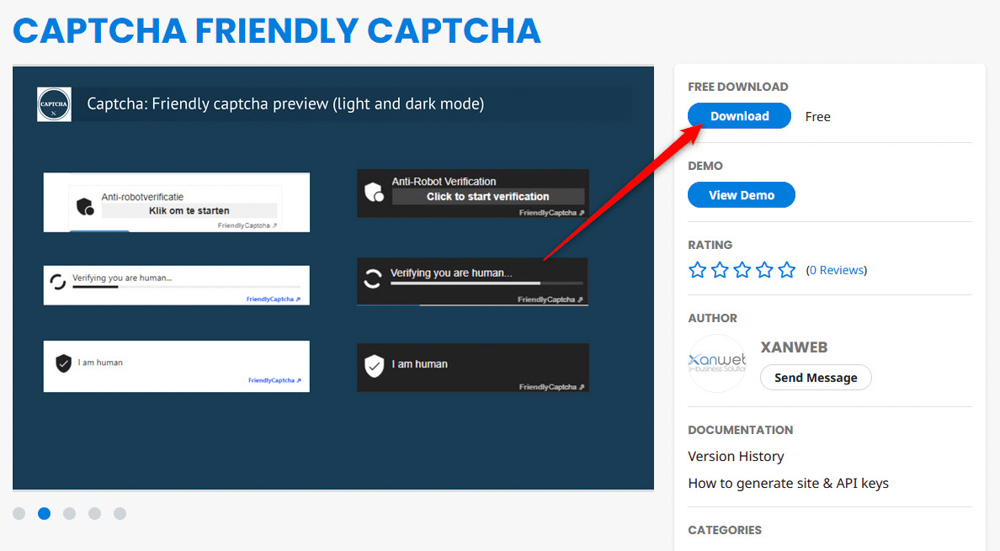
Task: Select the first rating star
Action: coord(698,270)
